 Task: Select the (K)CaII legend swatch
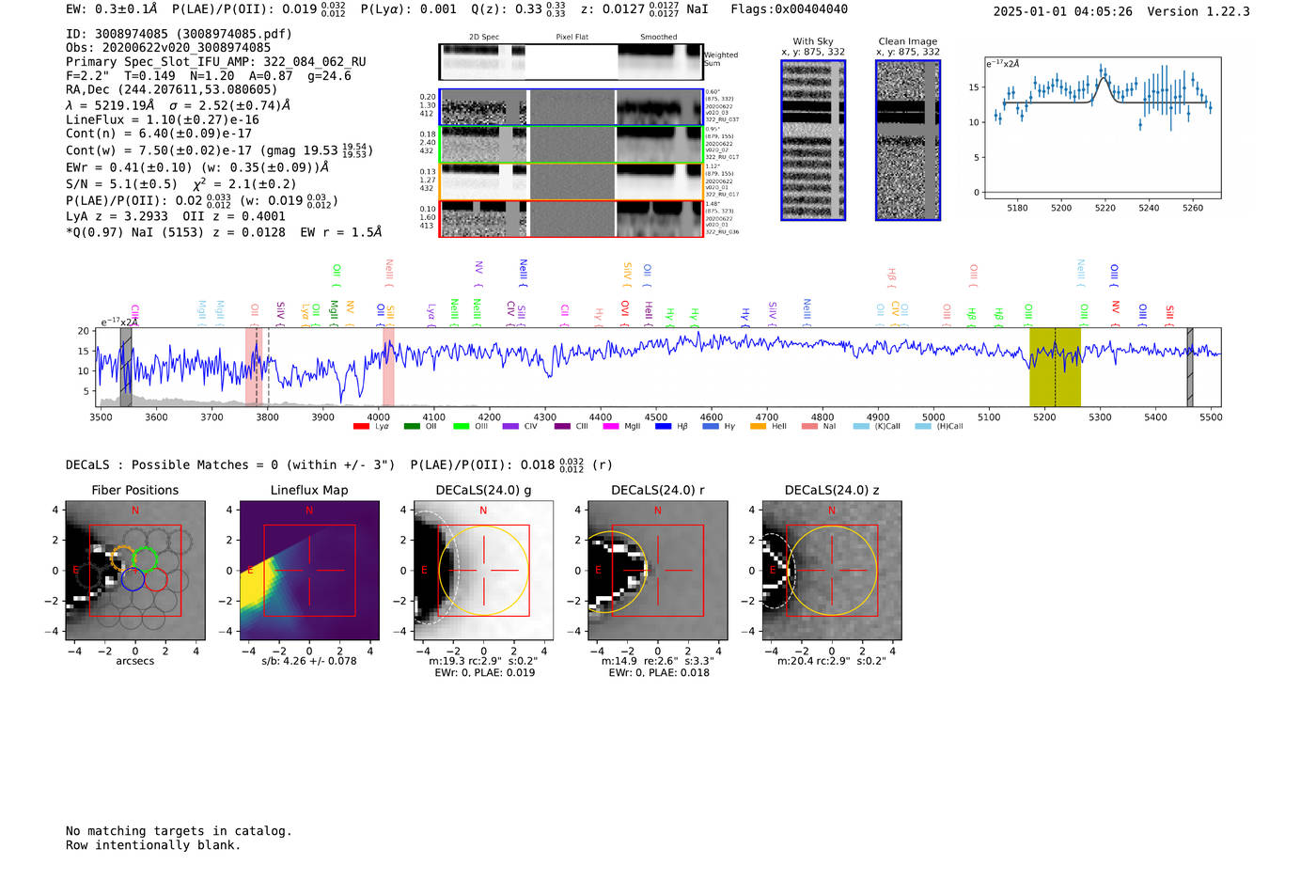(x=861, y=427)
